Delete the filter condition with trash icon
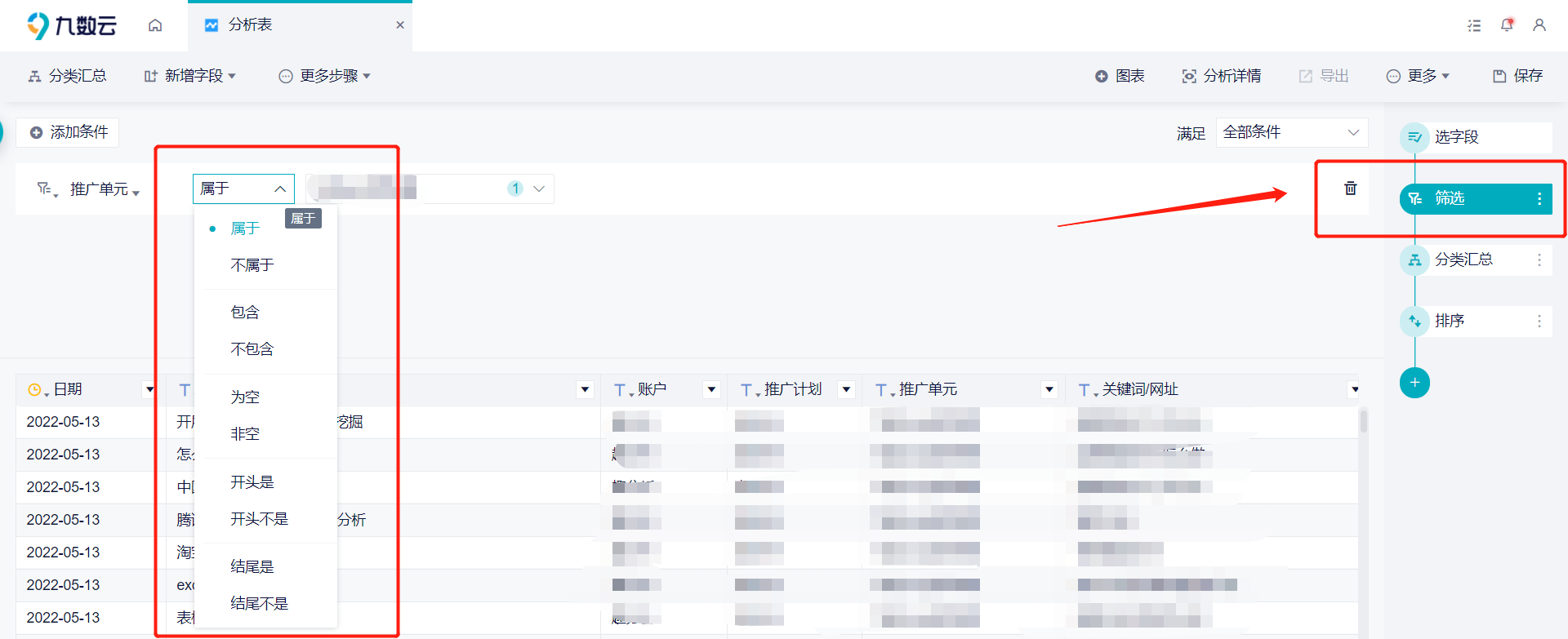This screenshot has height=639, width=1568. [1351, 189]
